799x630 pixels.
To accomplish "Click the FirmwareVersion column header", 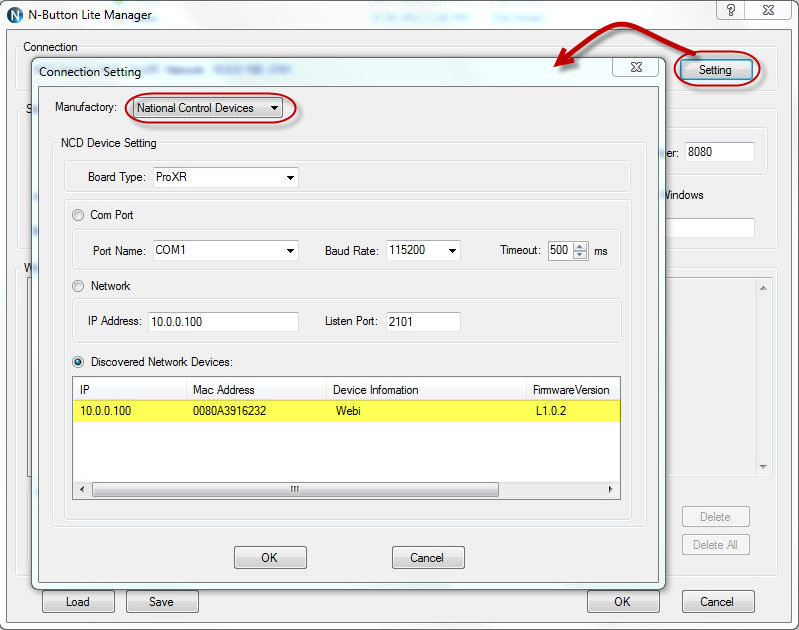I will point(573,390).
